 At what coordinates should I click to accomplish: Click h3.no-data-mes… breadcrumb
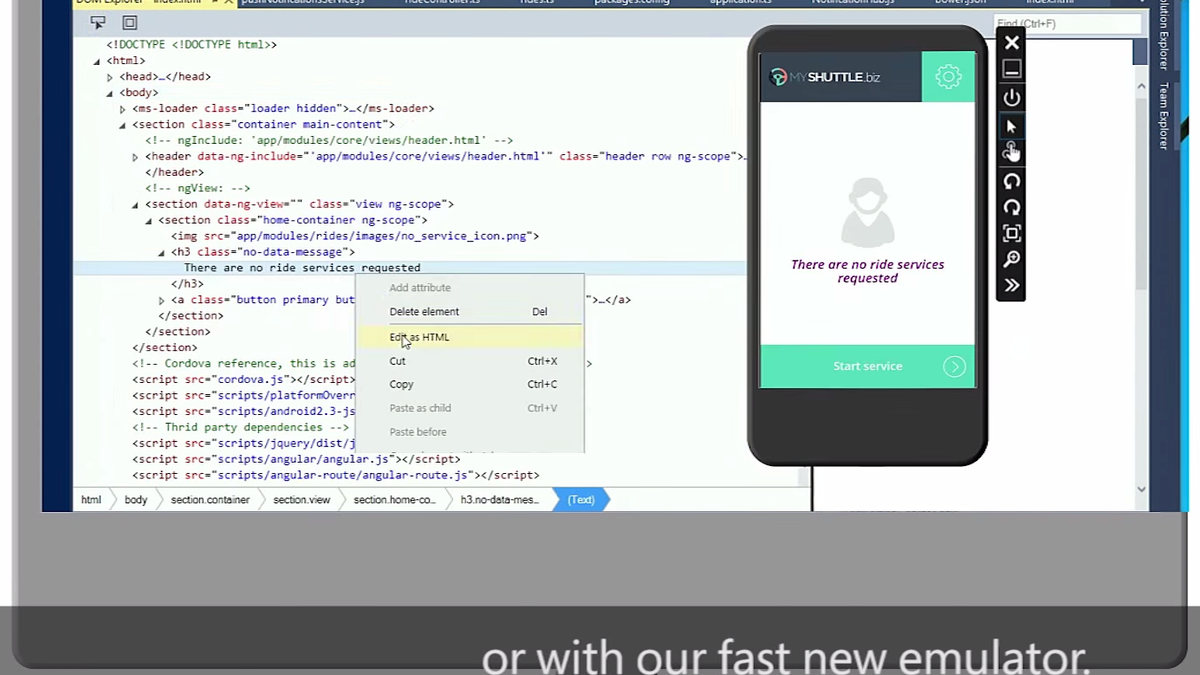pyautogui.click(x=499, y=500)
